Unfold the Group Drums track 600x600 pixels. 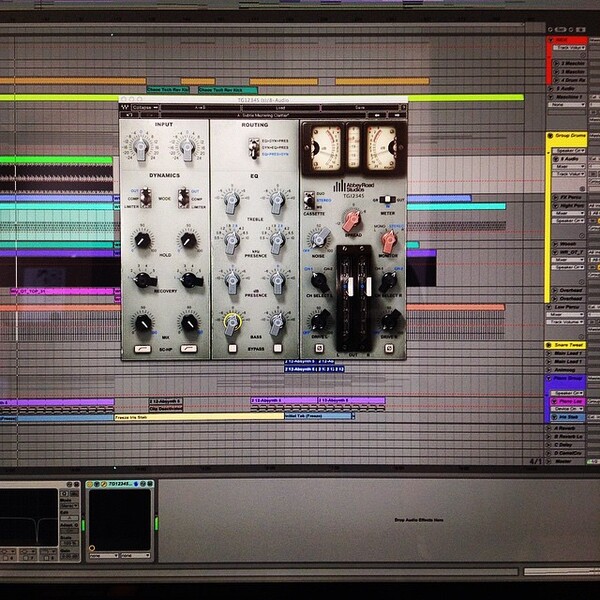click(x=551, y=135)
